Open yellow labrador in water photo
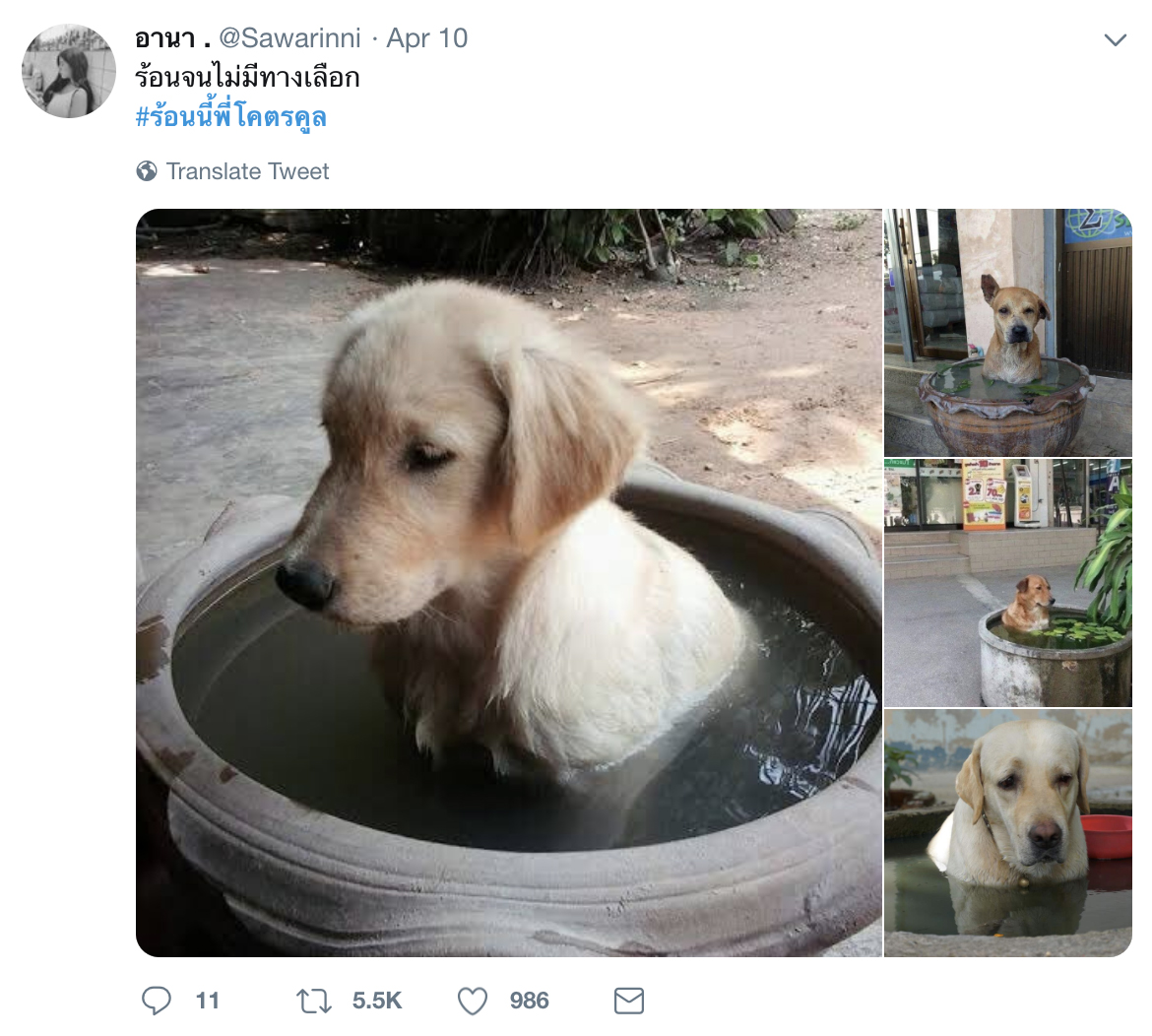 (x=1008, y=833)
